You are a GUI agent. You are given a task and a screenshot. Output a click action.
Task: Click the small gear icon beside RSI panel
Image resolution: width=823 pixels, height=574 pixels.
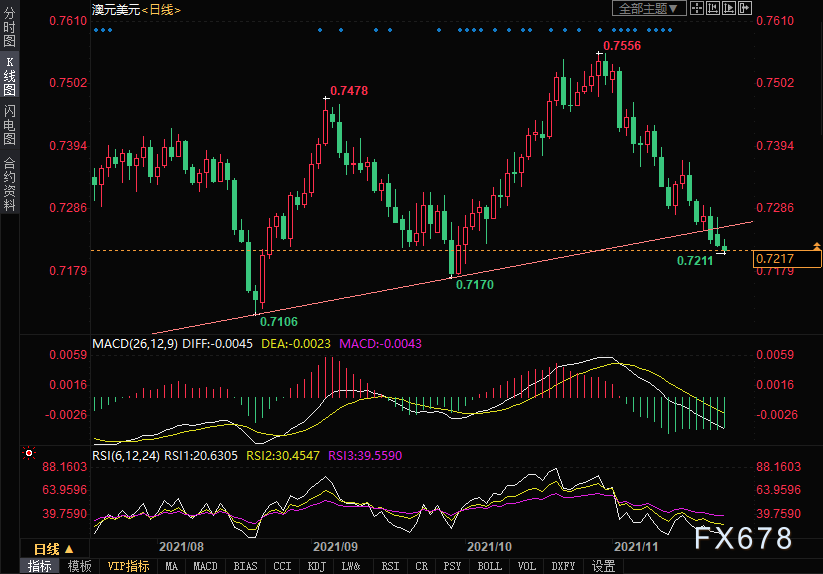tap(29, 453)
